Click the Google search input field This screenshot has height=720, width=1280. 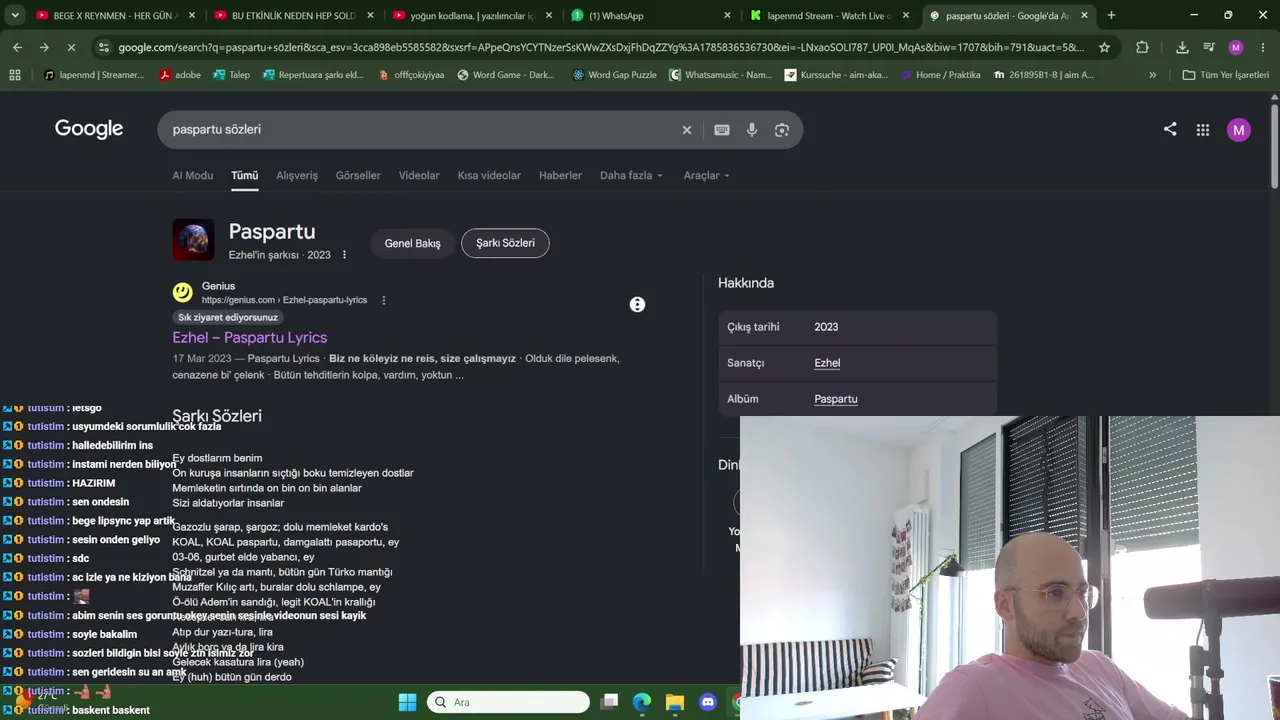[x=420, y=130]
